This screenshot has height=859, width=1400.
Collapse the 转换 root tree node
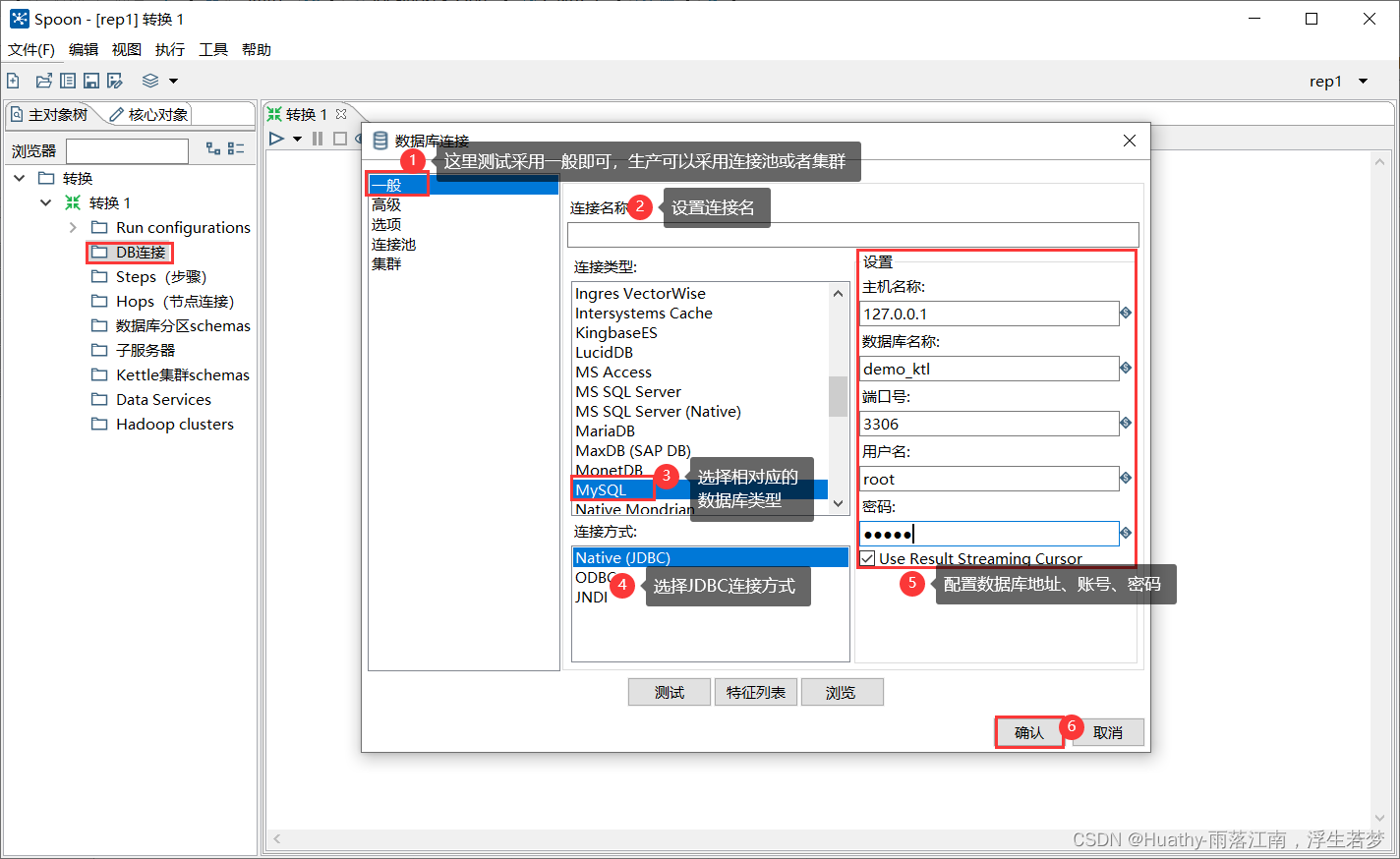pyautogui.click(x=20, y=178)
